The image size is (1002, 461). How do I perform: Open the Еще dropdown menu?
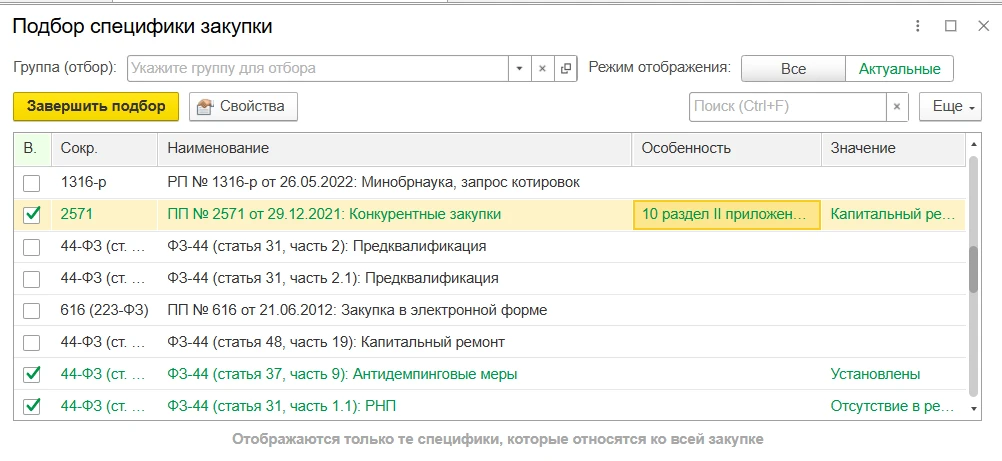click(950, 106)
